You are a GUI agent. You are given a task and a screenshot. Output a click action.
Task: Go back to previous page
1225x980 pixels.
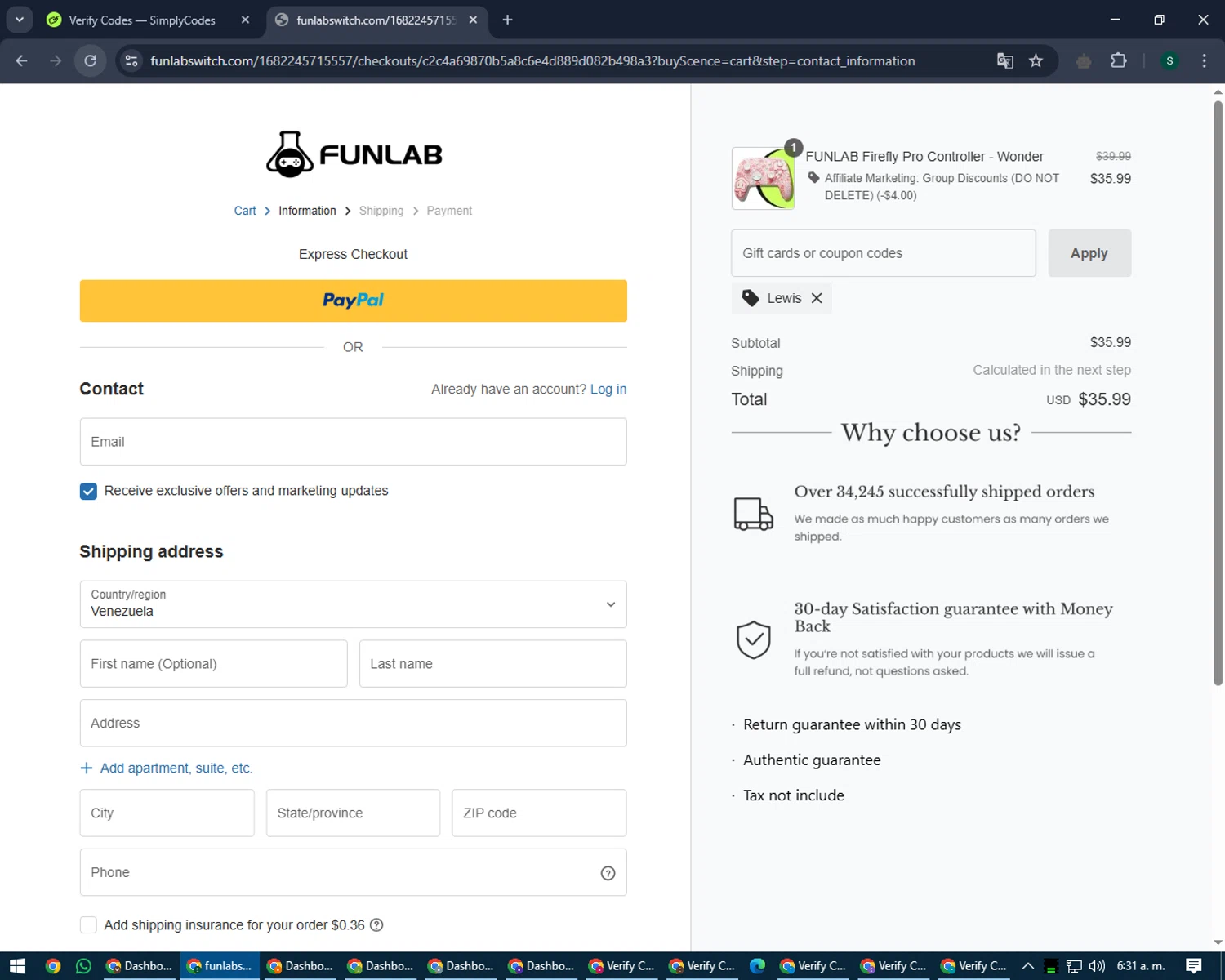pos(22,60)
